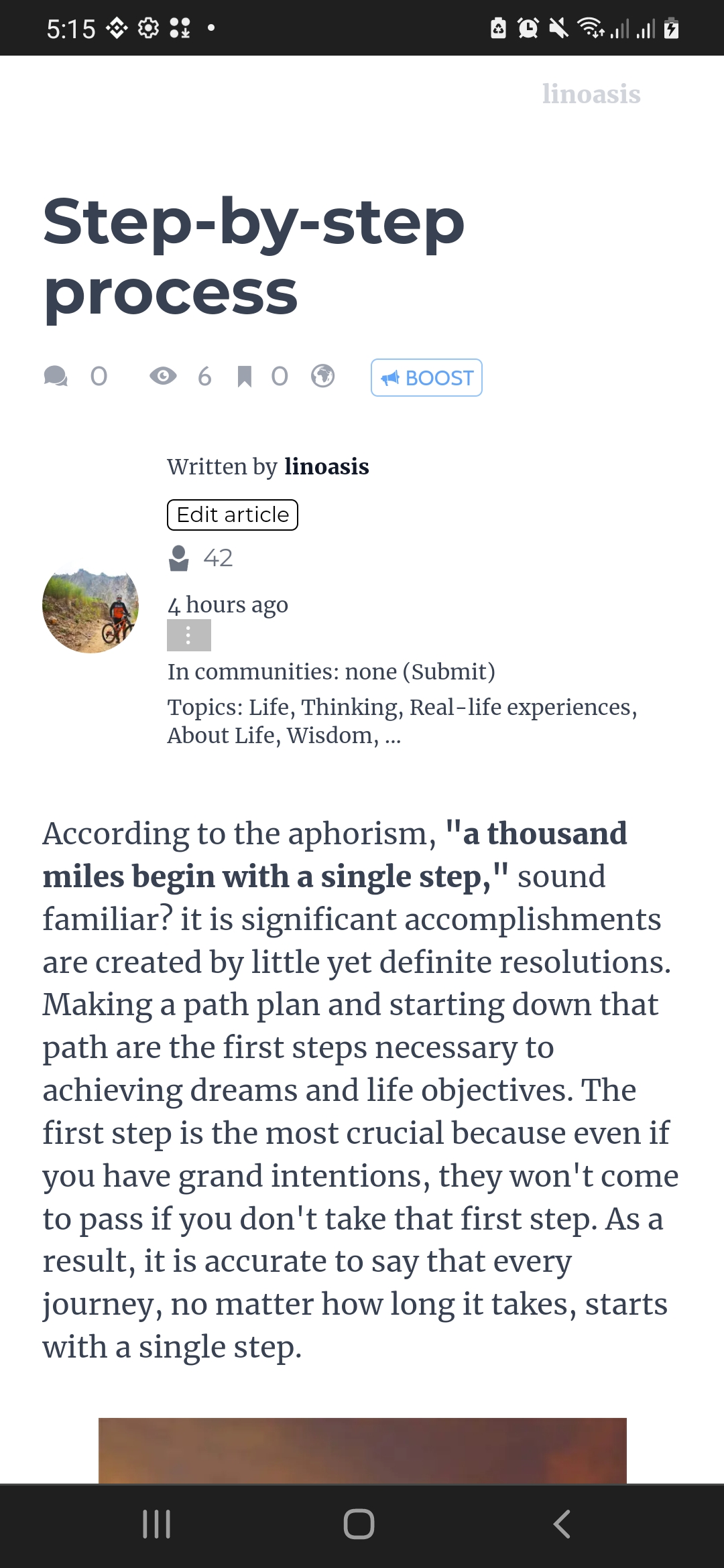Tap the Android home button
This screenshot has height=1568, width=724.
(x=359, y=1524)
